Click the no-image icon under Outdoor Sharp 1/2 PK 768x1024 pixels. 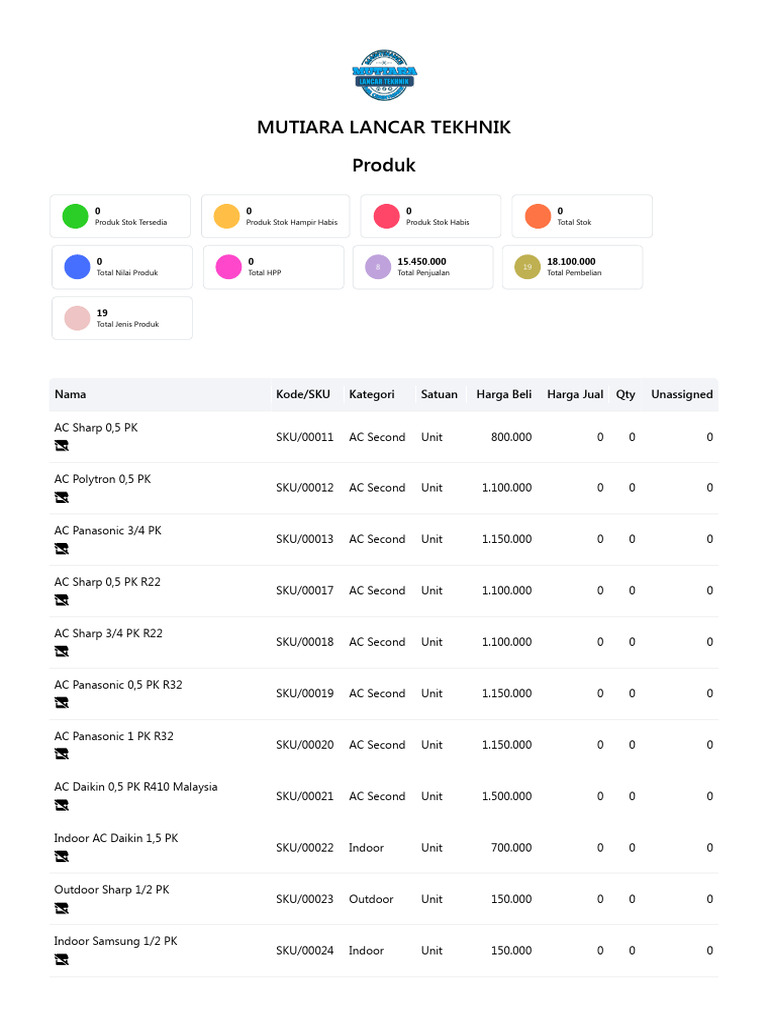(x=61, y=908)
